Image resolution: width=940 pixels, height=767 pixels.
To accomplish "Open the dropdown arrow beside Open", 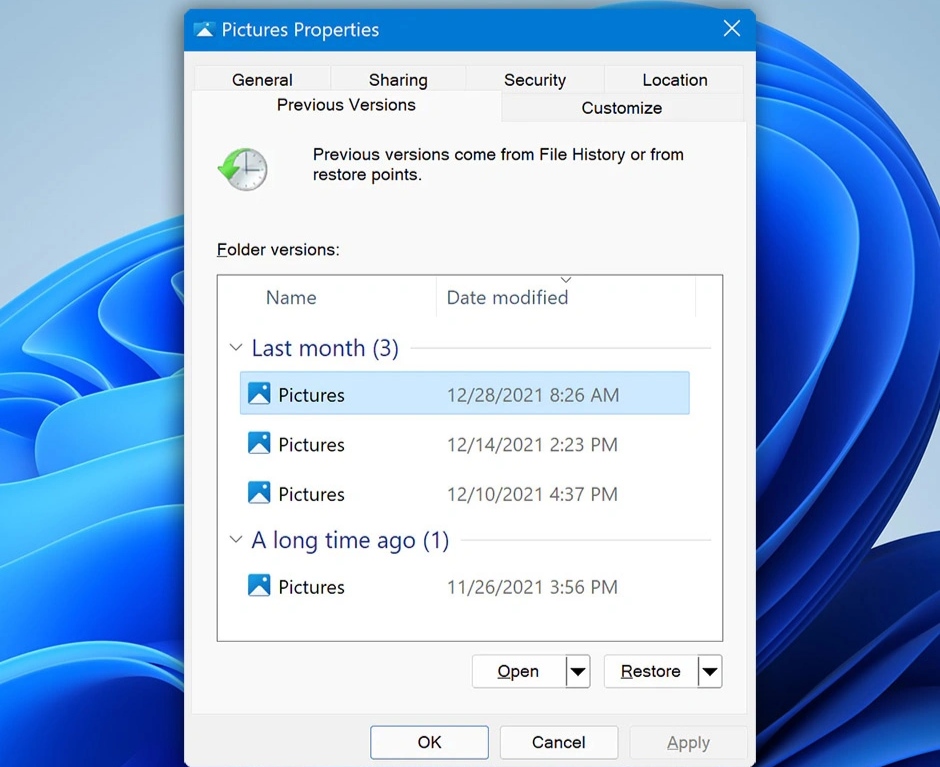I will (578, 672).
